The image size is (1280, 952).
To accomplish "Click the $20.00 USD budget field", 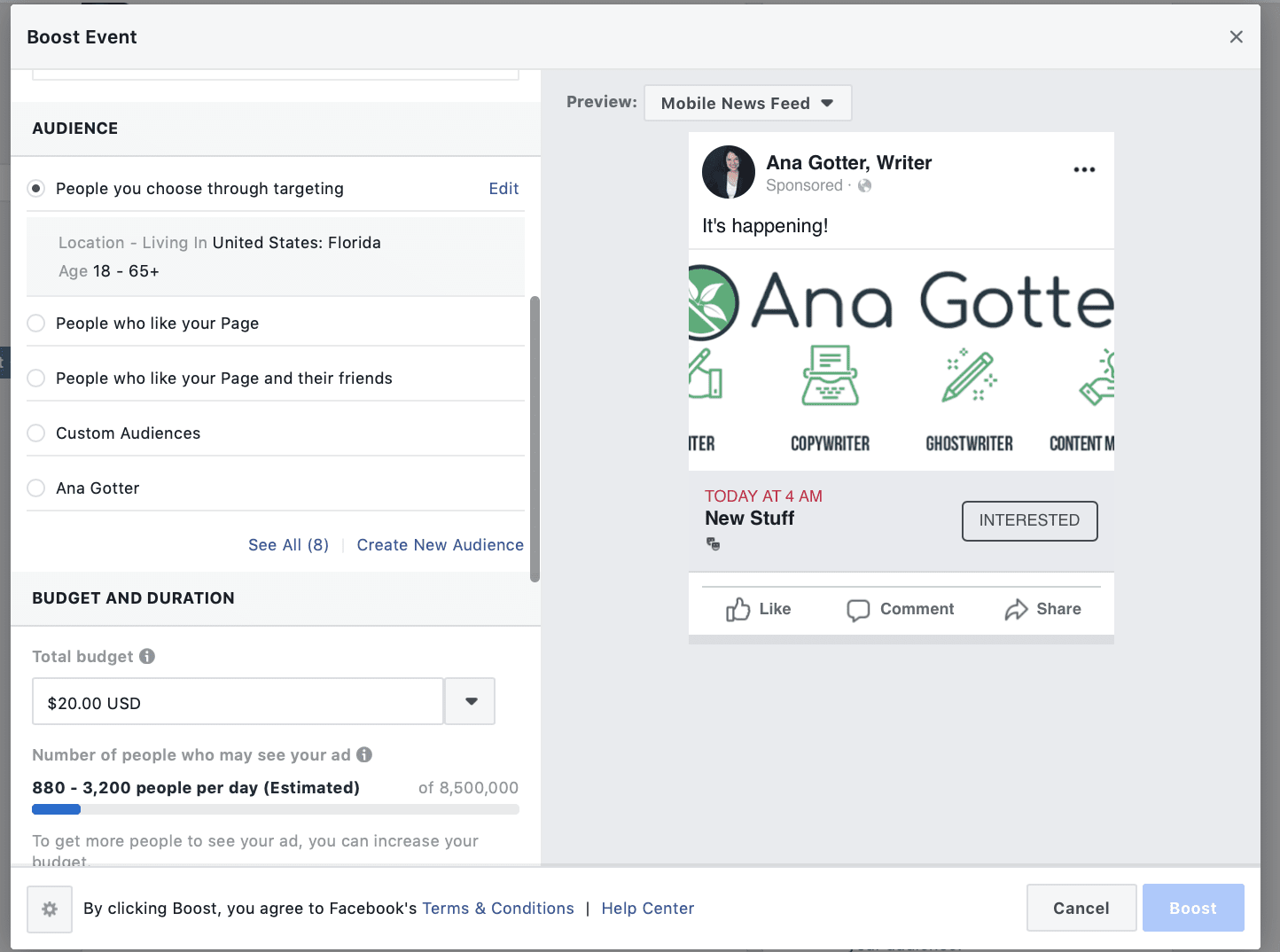I will [x=238, y=701].
